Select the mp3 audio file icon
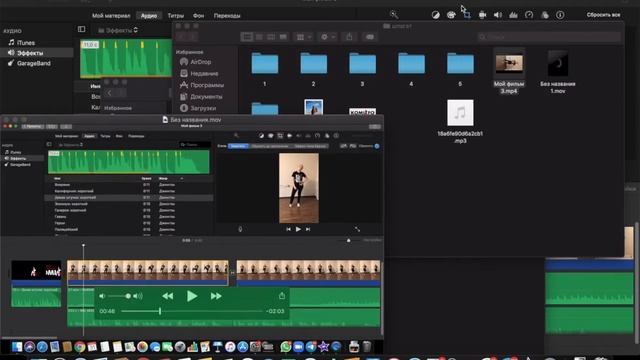 (x=460, y=113)
